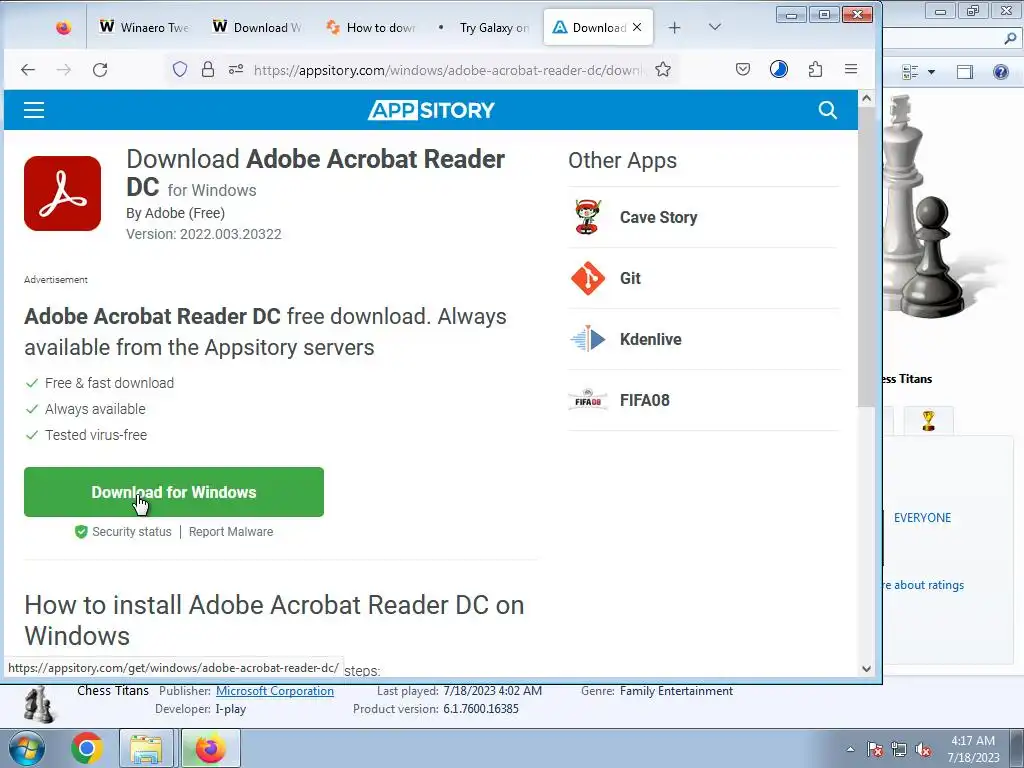Open the Security status link
The width and height of the screenshot is (1024, 768).
(131, 532)
